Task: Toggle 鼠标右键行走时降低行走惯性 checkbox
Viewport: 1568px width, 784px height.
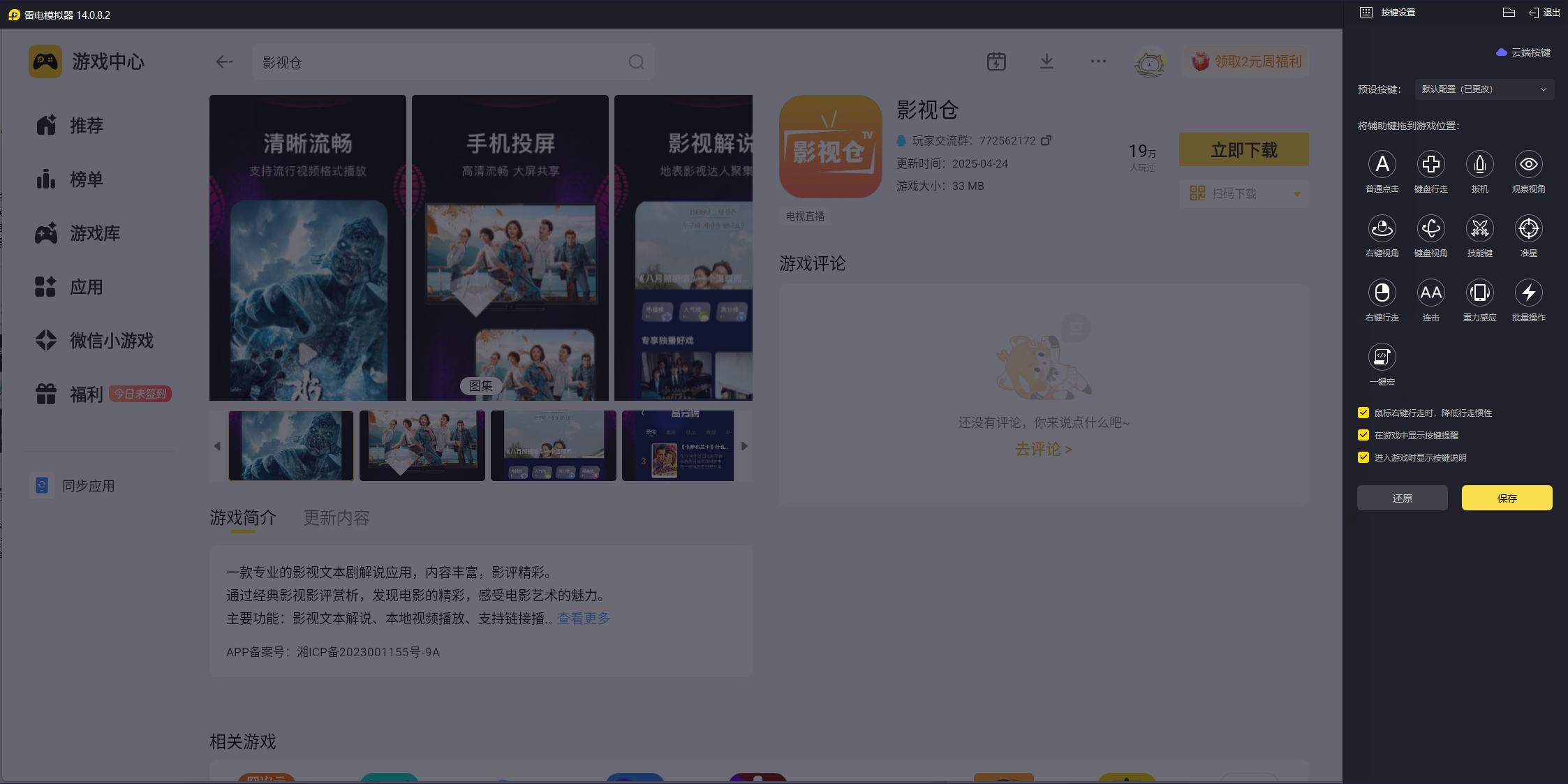Action: (1363, 413)
